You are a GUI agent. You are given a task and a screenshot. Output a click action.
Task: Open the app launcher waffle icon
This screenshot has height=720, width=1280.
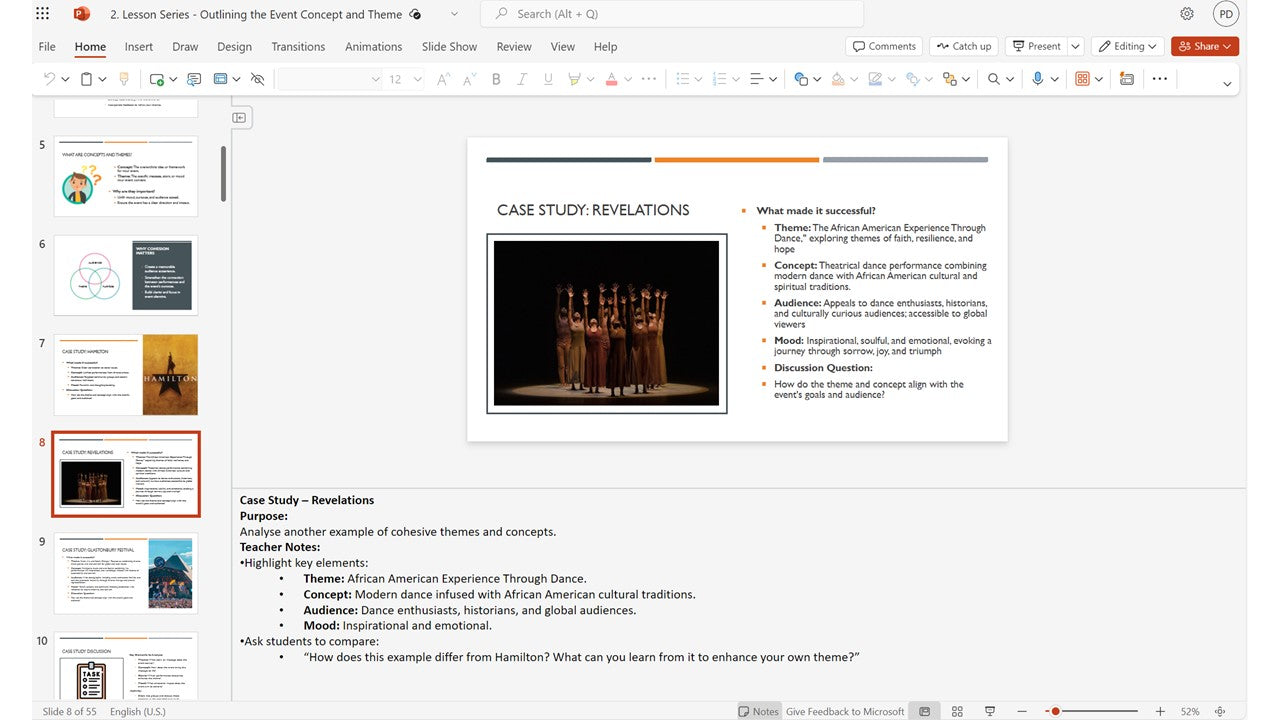[x=42, y=14]
